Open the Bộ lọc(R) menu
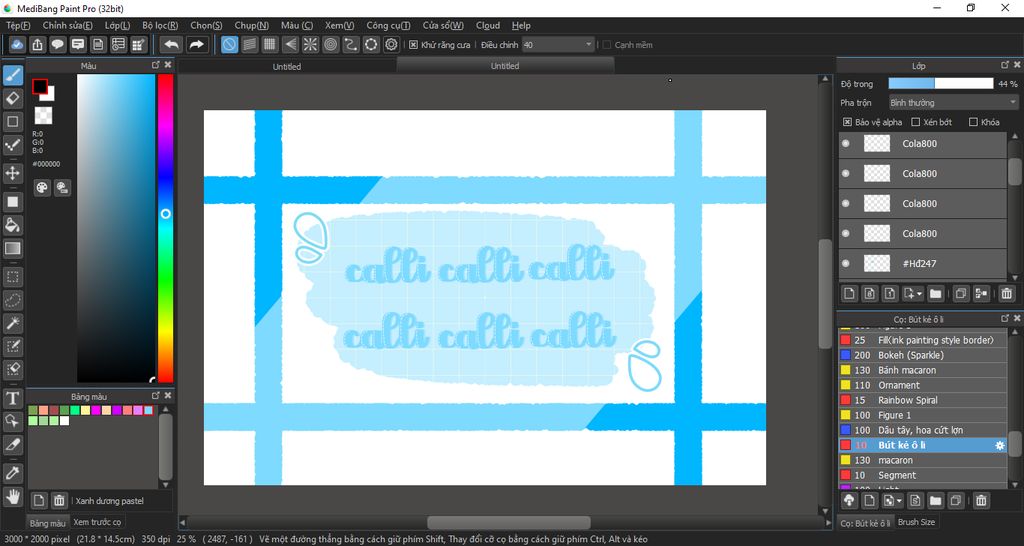Screen dimensions: 1024x546 pos(160,25)
